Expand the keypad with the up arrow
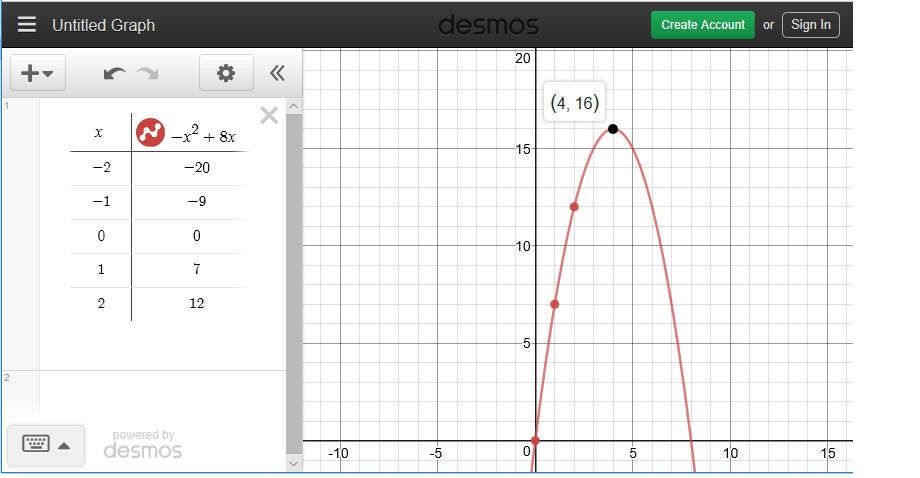Image resolution: width=920 pixels, height=478 pixels. 65,445
